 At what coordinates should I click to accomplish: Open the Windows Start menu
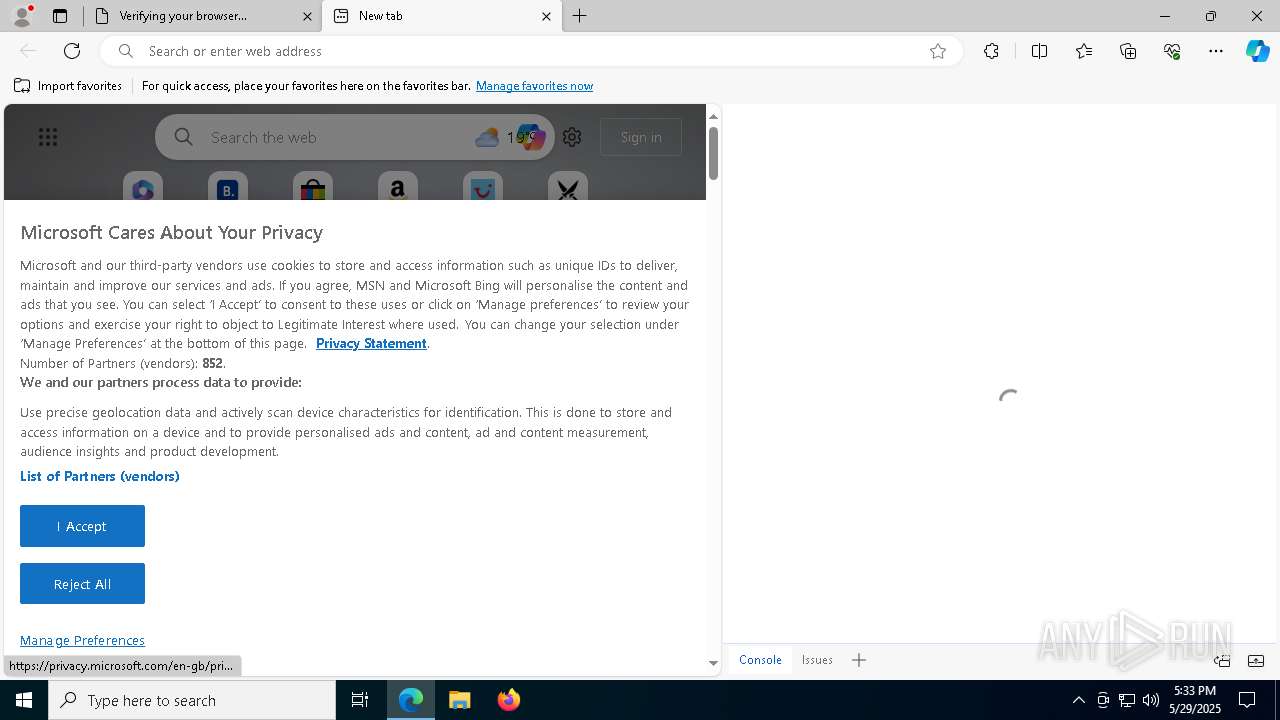24,700
